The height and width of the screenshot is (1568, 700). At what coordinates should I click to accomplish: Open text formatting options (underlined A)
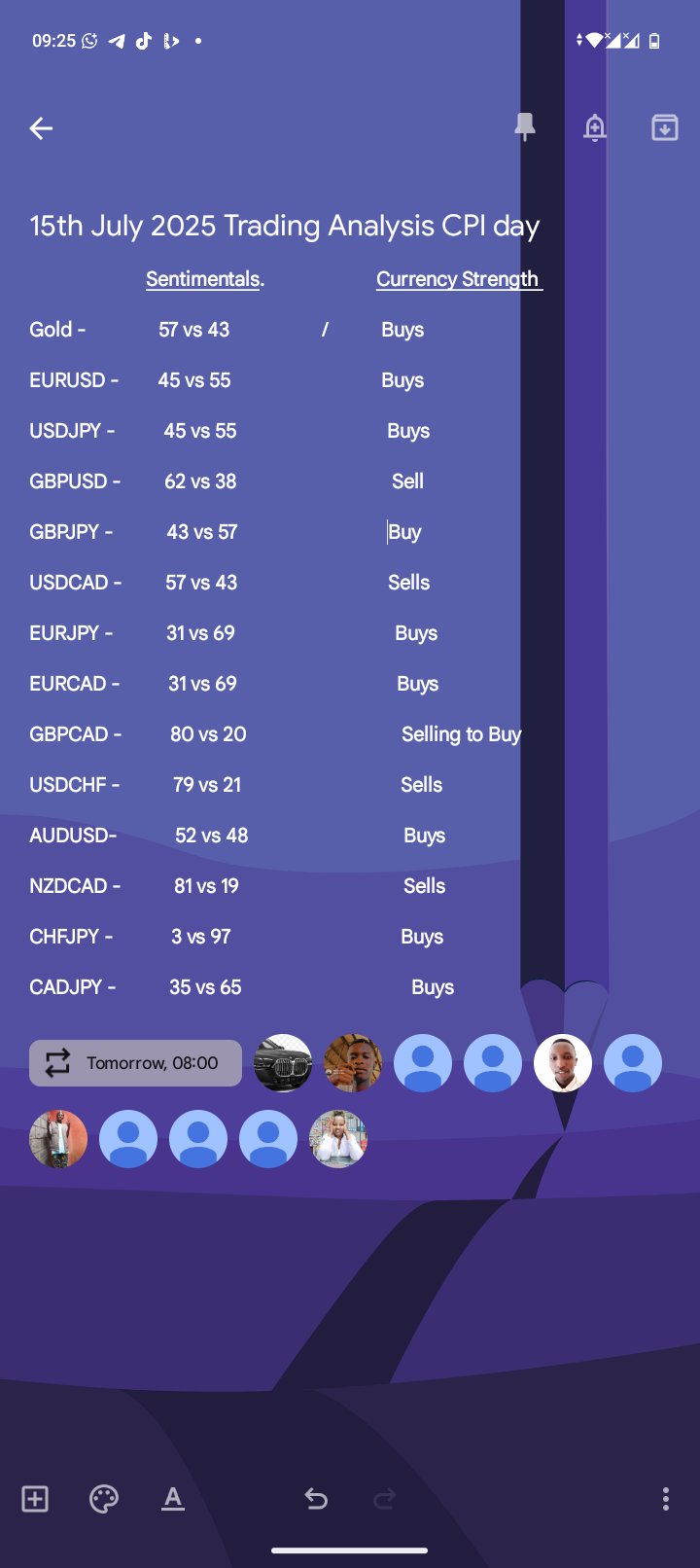[x=173, y=1499]
